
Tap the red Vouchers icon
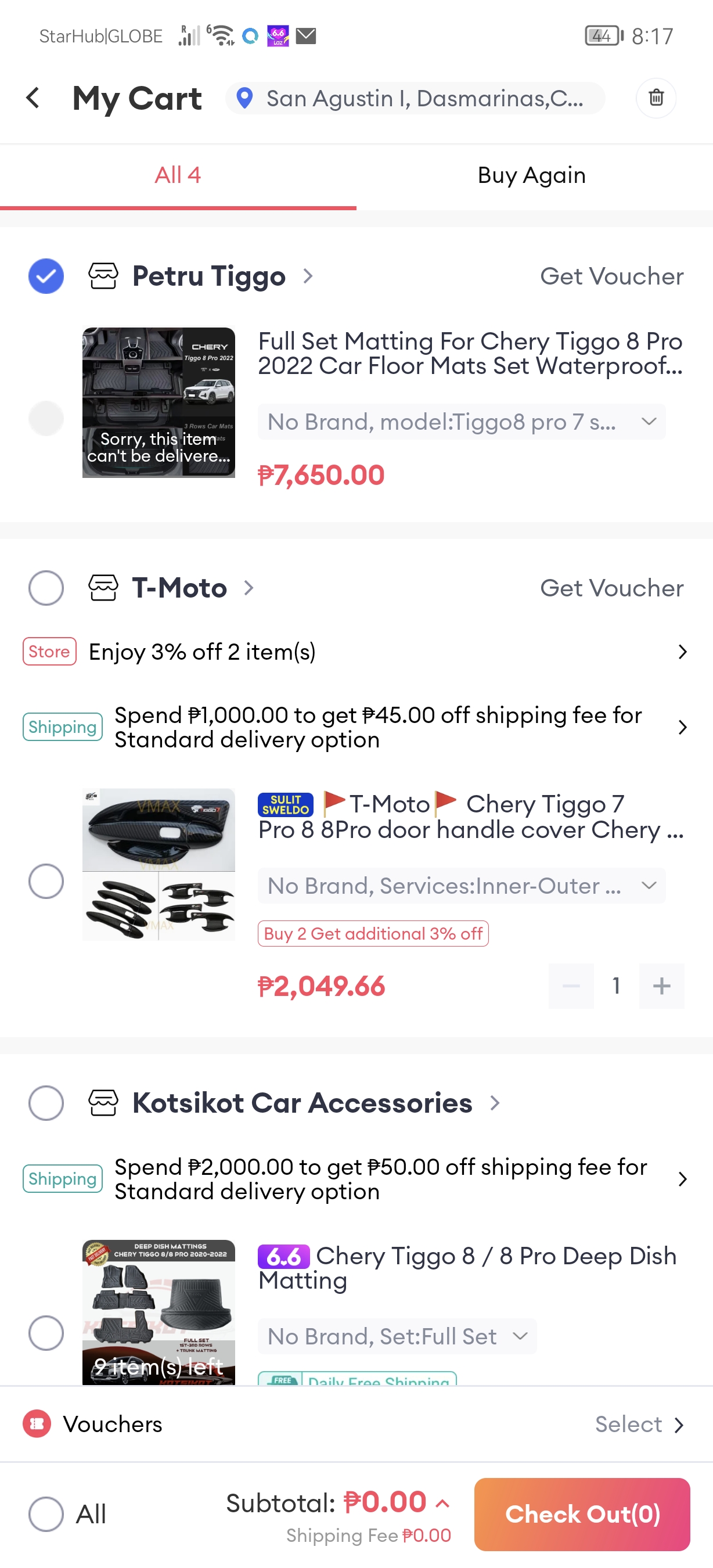tap(37, 1424)
